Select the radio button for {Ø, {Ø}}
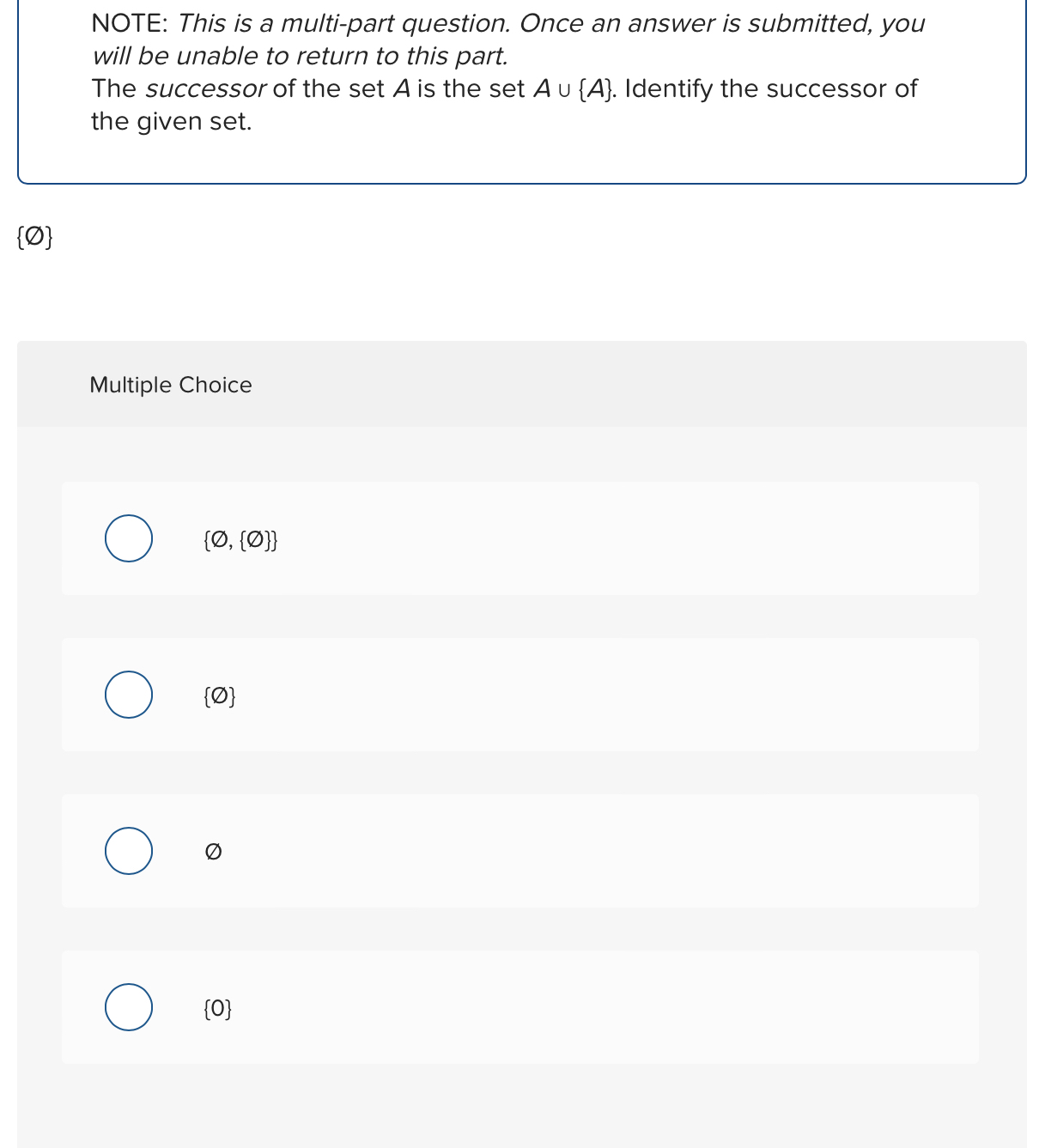The height and width of the screenshot is (1148, 1039). click(x=128, y=538)
